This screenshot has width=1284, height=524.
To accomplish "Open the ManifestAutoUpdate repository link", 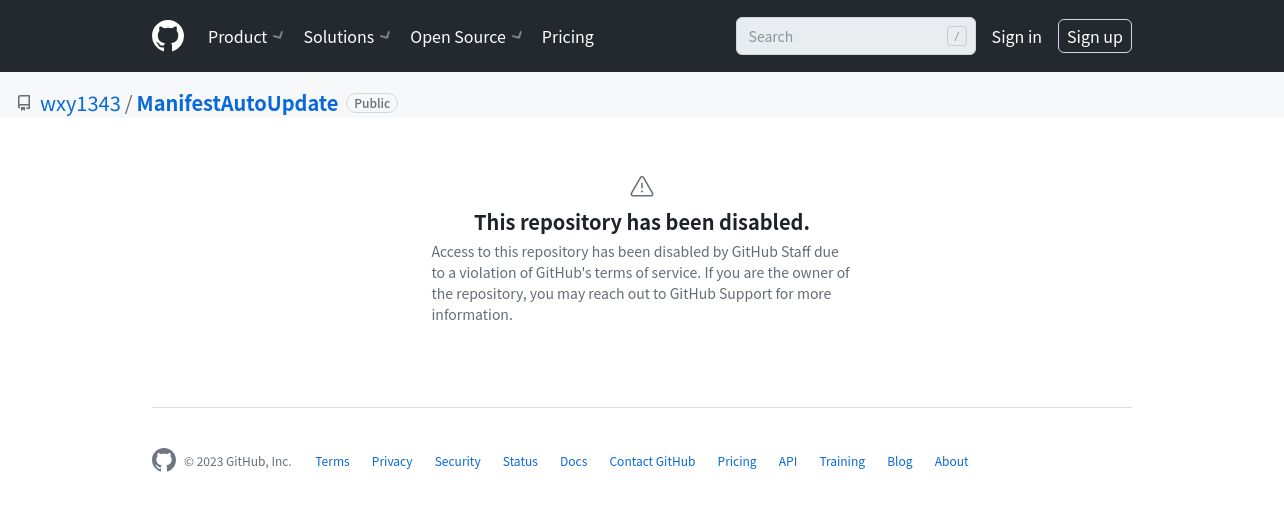I will (x=237, y=103).
